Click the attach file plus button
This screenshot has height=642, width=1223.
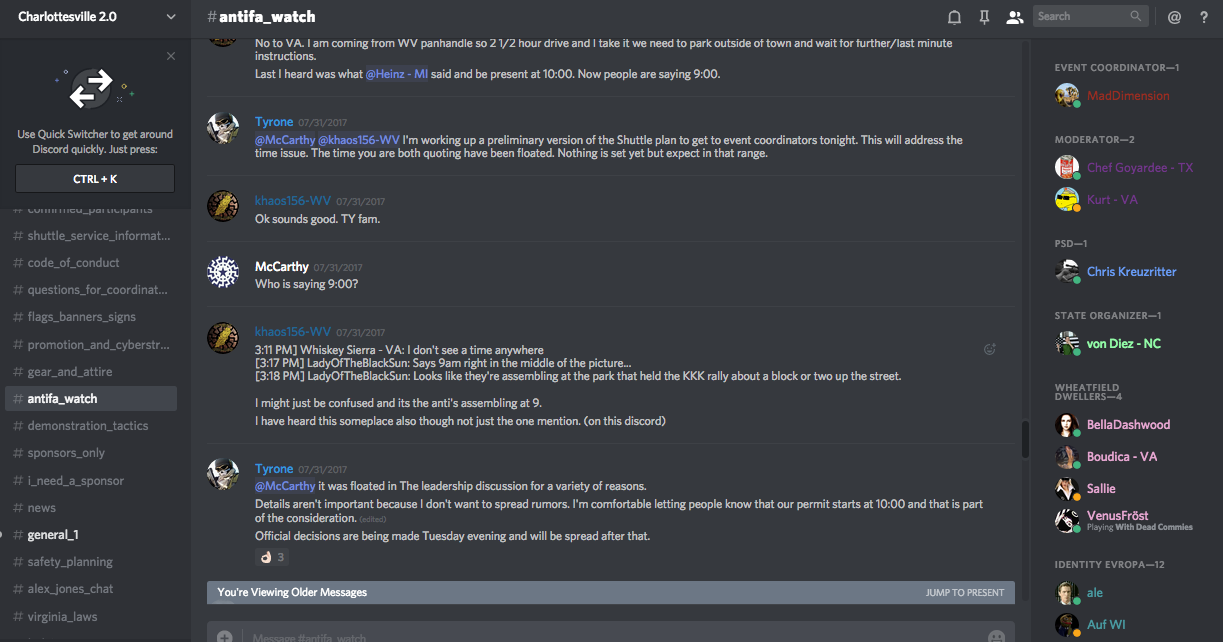click(x=225, y=637)
